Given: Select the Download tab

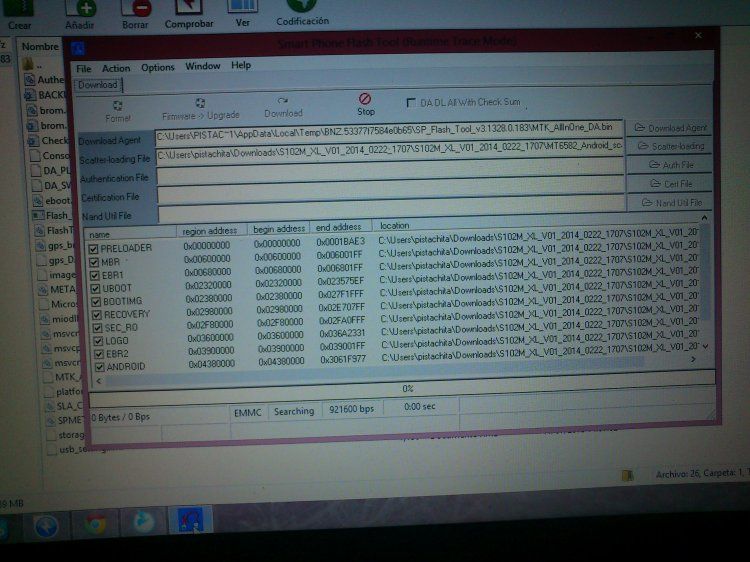Looking at the screenshot, I should pyautogui.click(x=98, y=85).
